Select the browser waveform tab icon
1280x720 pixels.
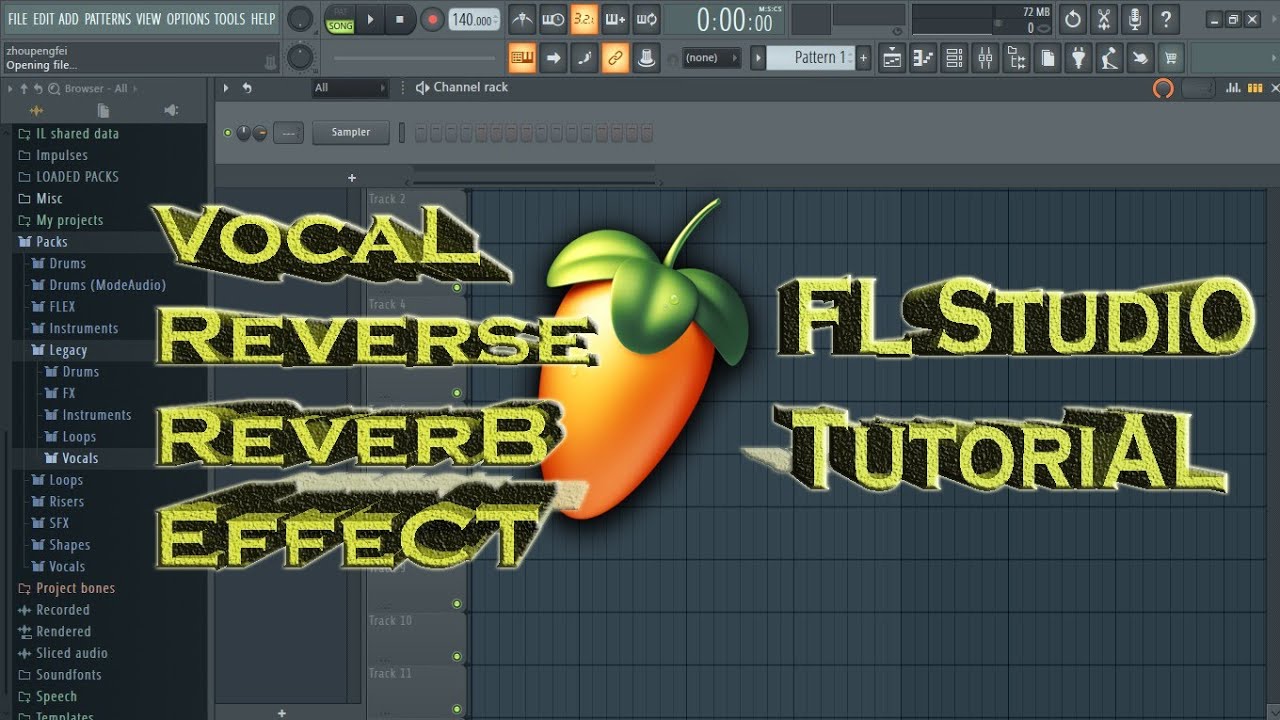36,110
